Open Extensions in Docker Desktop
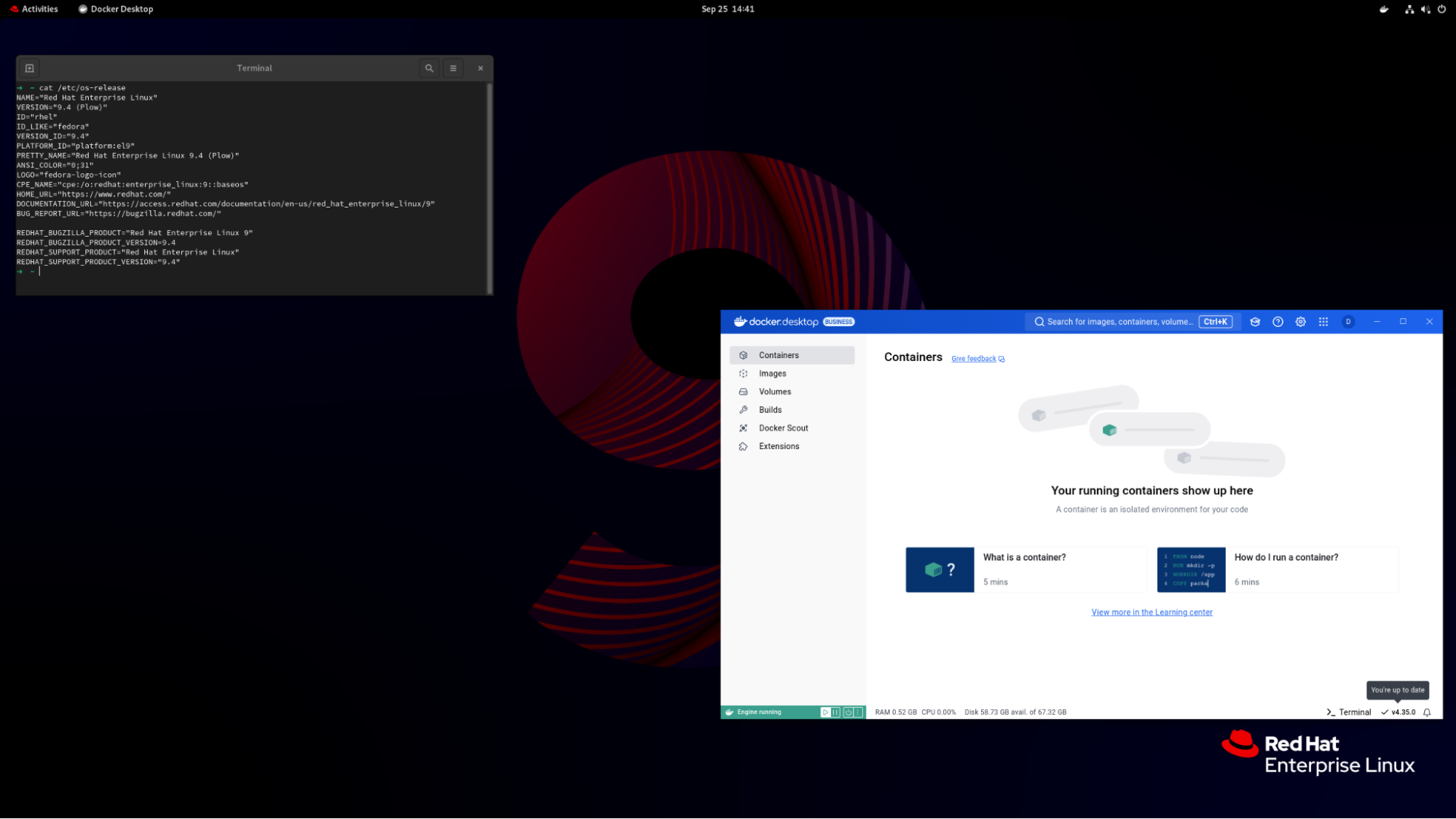Viewport: 1456px width, 819px height. 779,446
